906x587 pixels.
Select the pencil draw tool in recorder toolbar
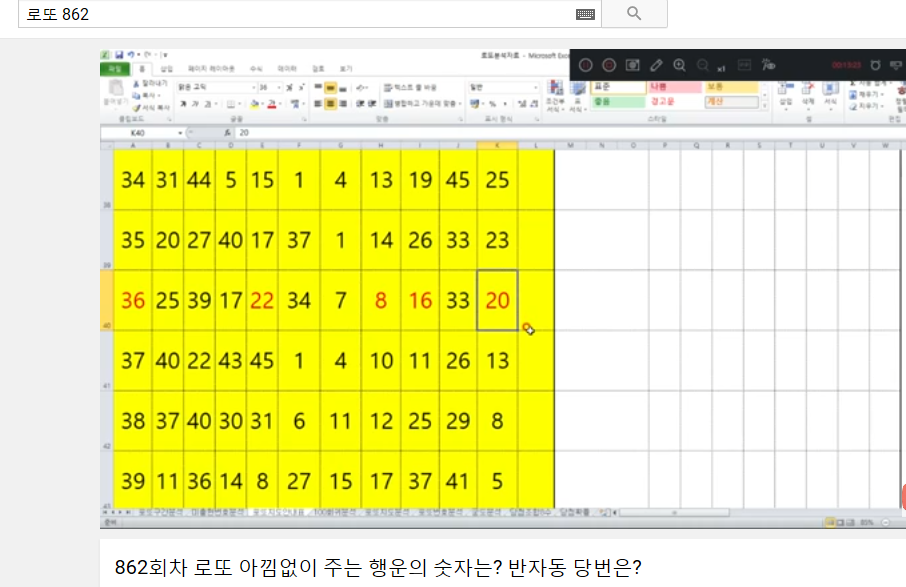656,65
